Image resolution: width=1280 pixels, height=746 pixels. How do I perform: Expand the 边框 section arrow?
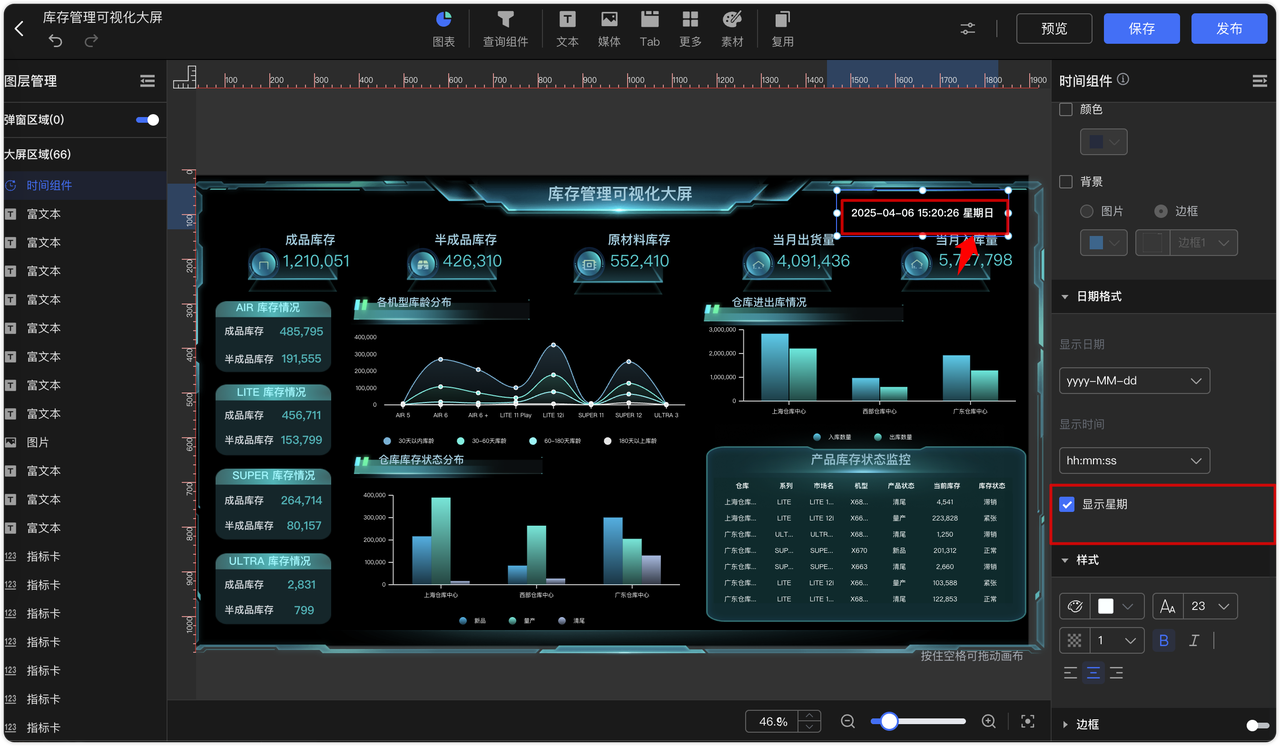tap(1065, 725)
